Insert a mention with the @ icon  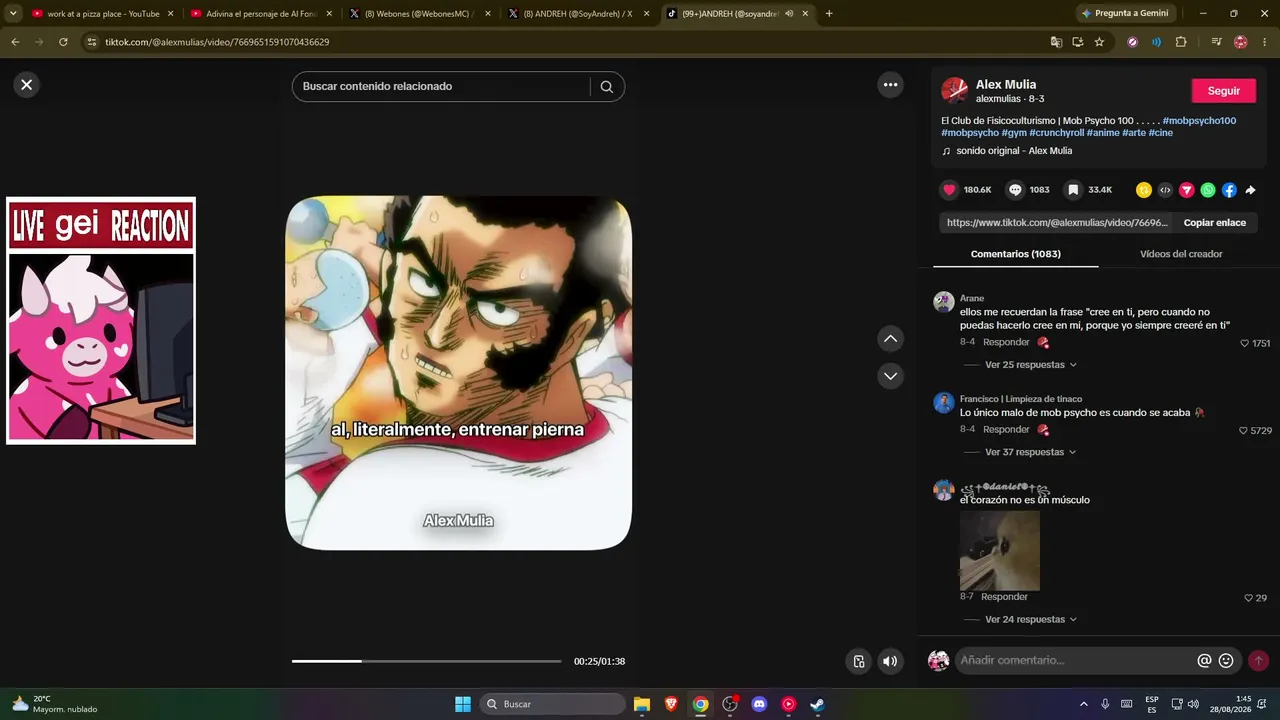coord(1205,661)
